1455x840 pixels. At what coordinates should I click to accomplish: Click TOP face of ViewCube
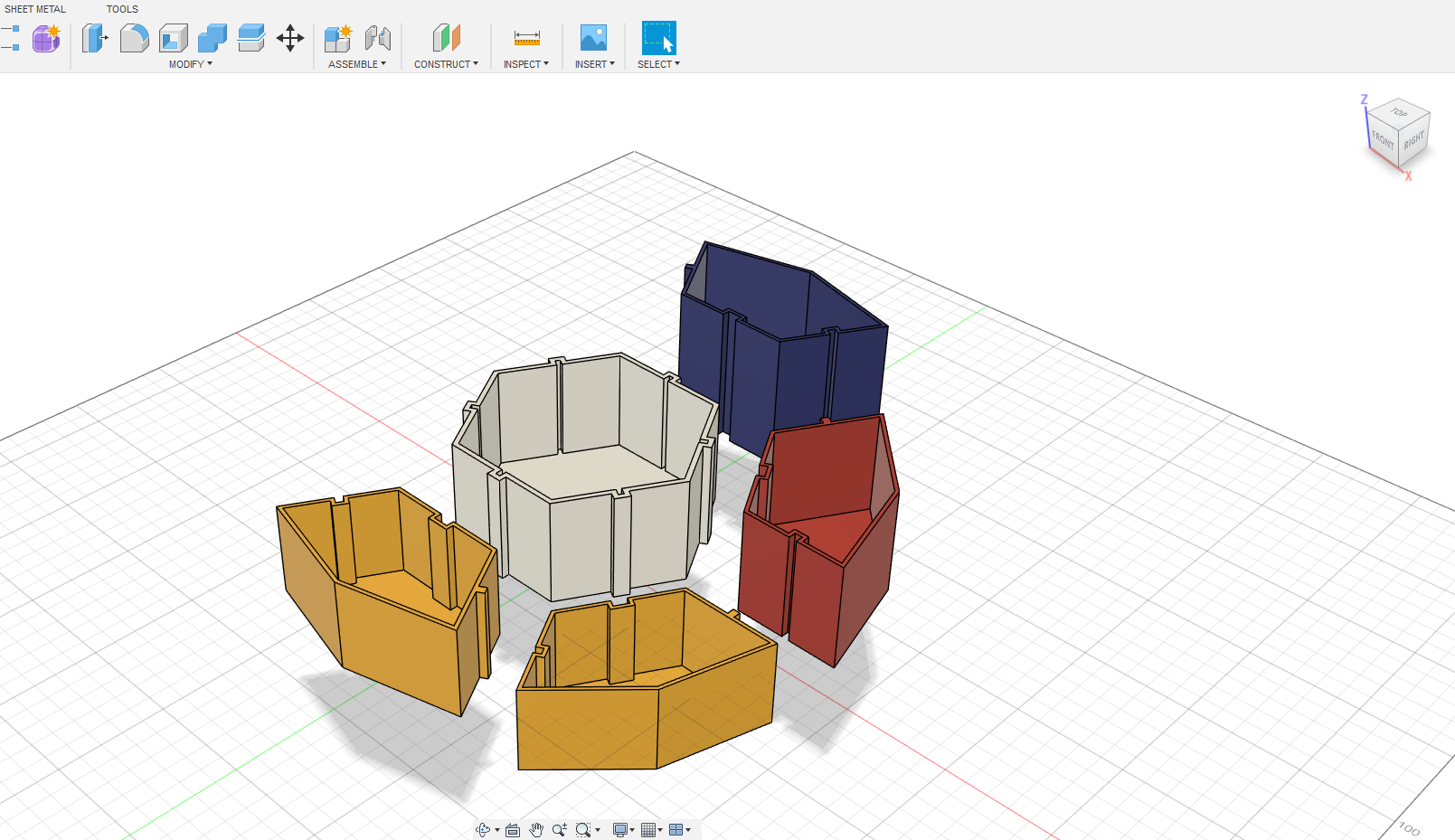[1399, 113]
